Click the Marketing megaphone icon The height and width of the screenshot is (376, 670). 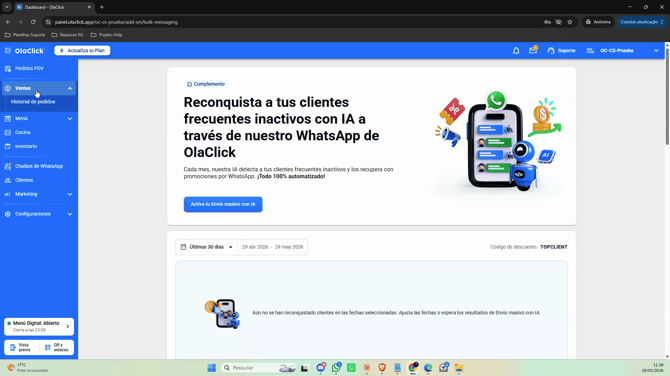[x=8, y=194]
